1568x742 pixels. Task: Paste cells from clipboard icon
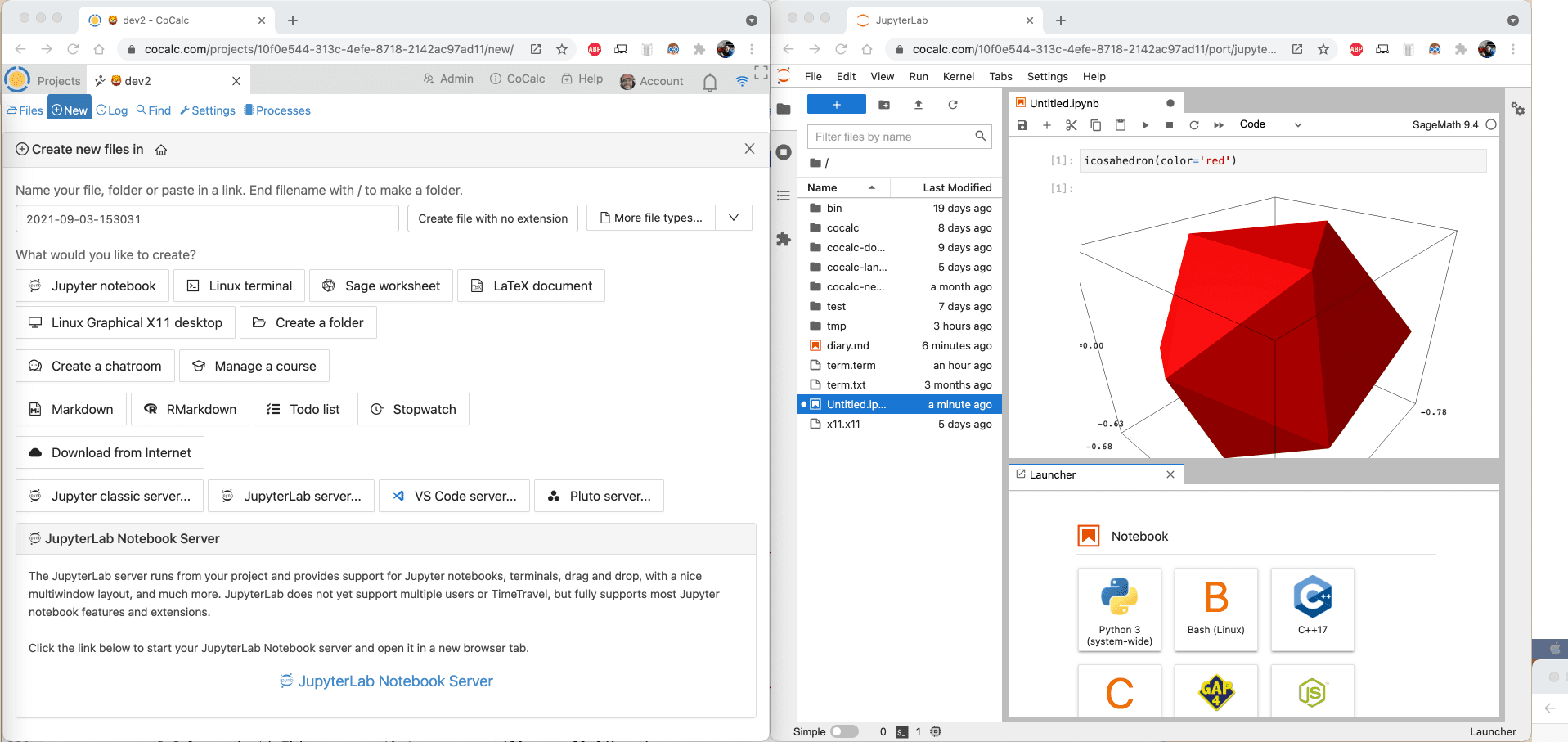(1120, 125)
